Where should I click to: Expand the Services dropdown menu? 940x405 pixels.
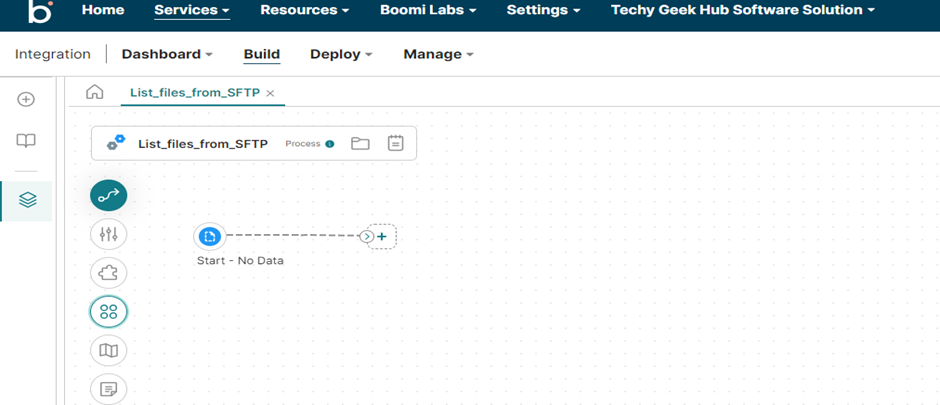[191, 10]
